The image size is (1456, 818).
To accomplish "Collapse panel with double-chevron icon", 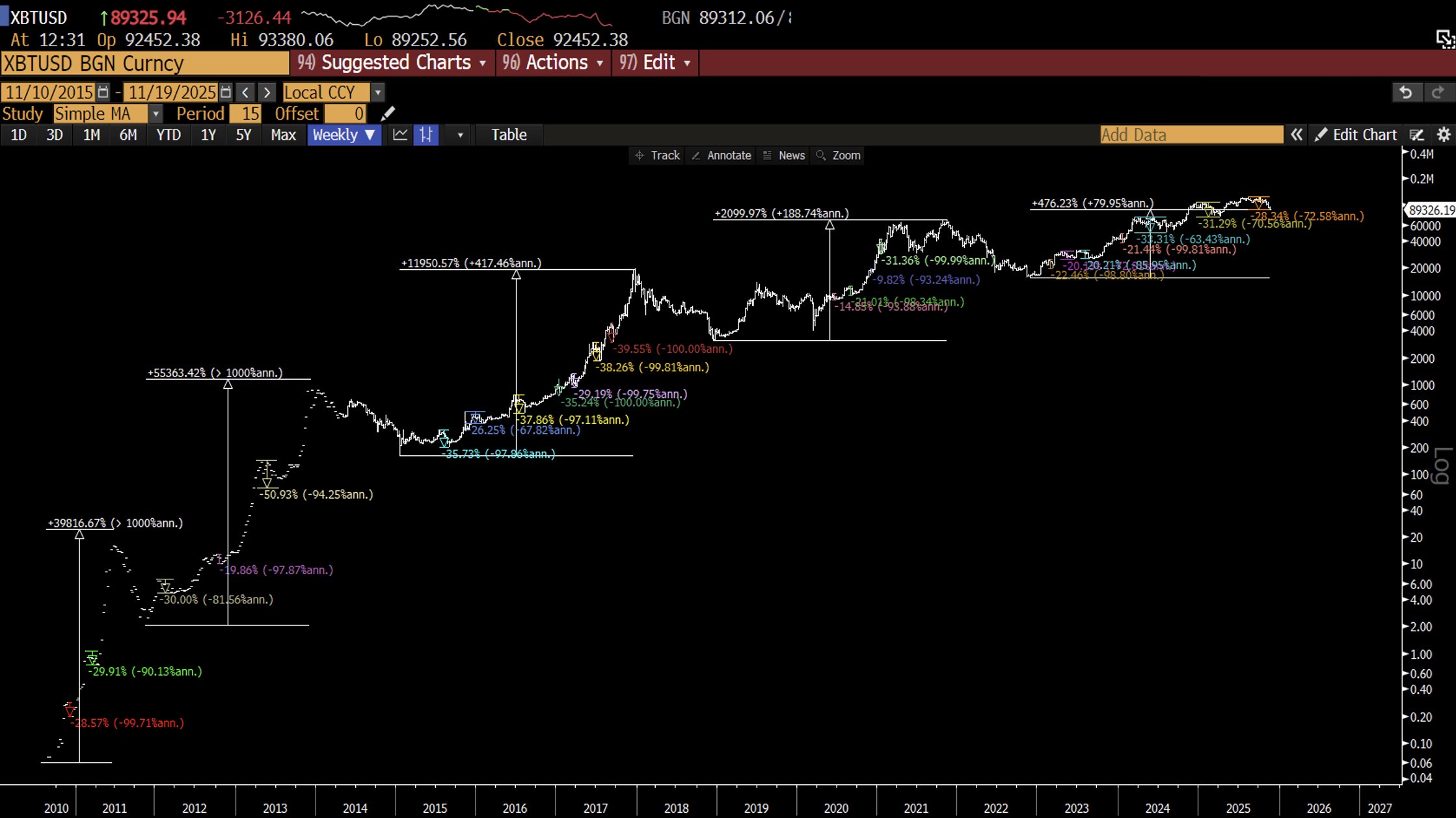I will point(1297,135).
